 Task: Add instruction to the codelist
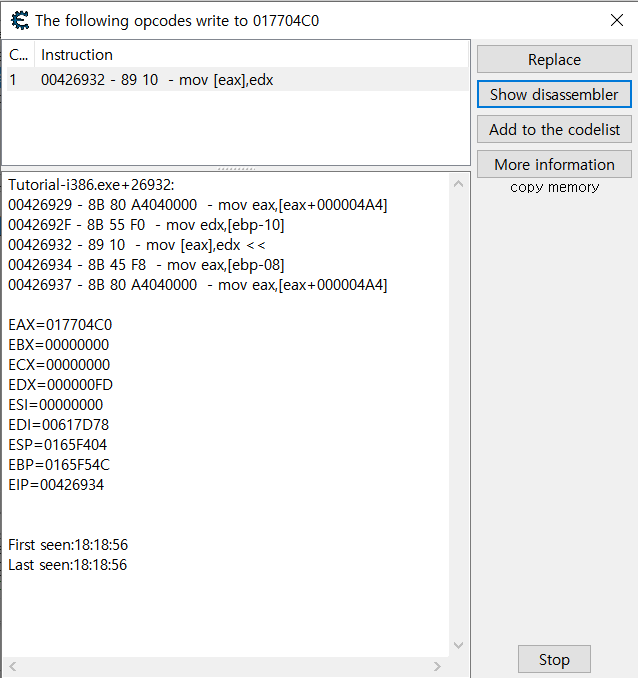pos(554,129)
